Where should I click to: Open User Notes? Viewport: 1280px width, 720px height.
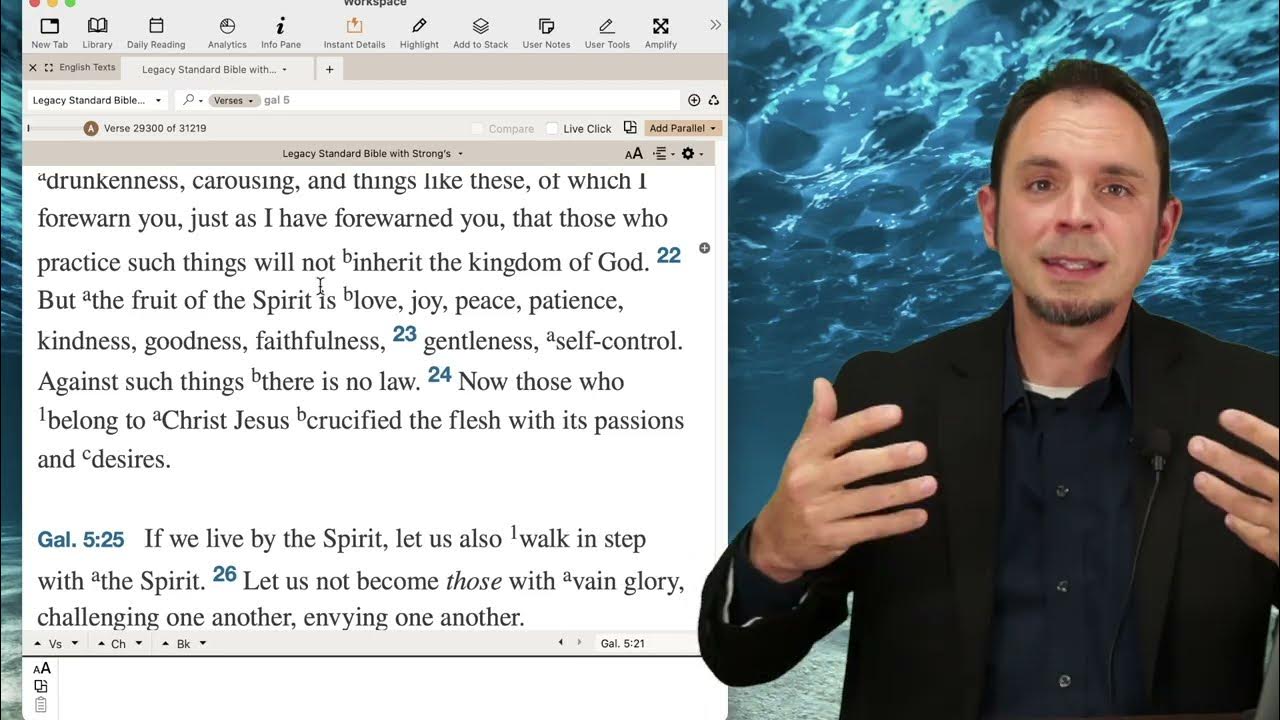point(546,32)
